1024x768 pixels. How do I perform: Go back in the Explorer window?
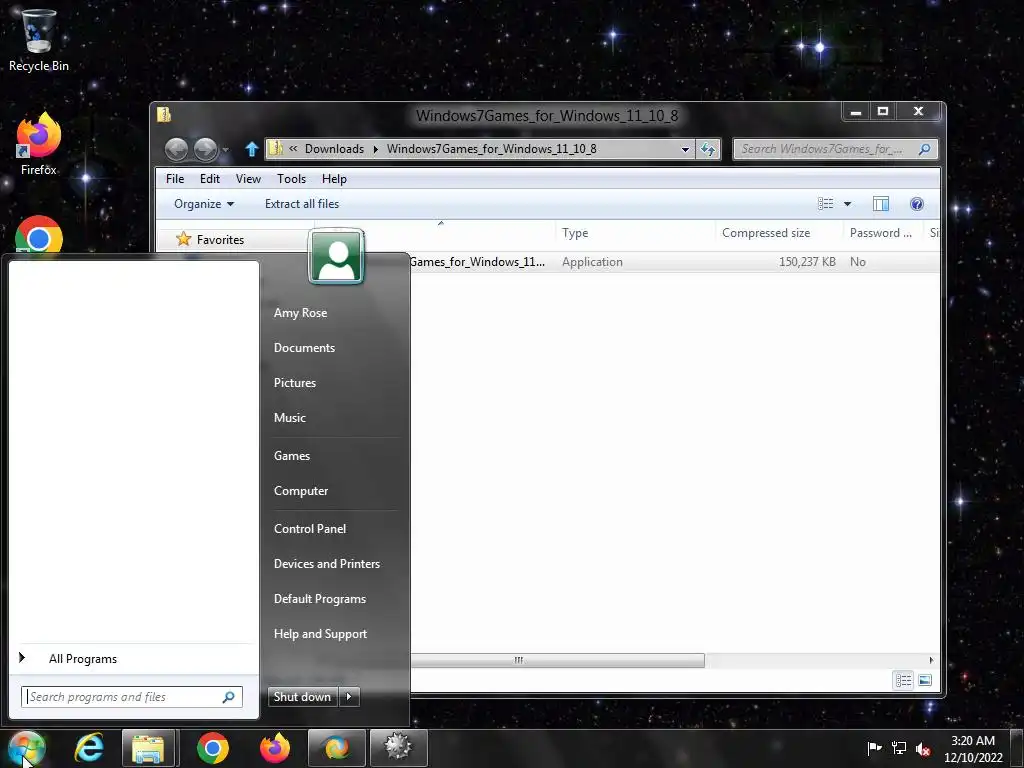pyautogui.click(x=176, y=150)
